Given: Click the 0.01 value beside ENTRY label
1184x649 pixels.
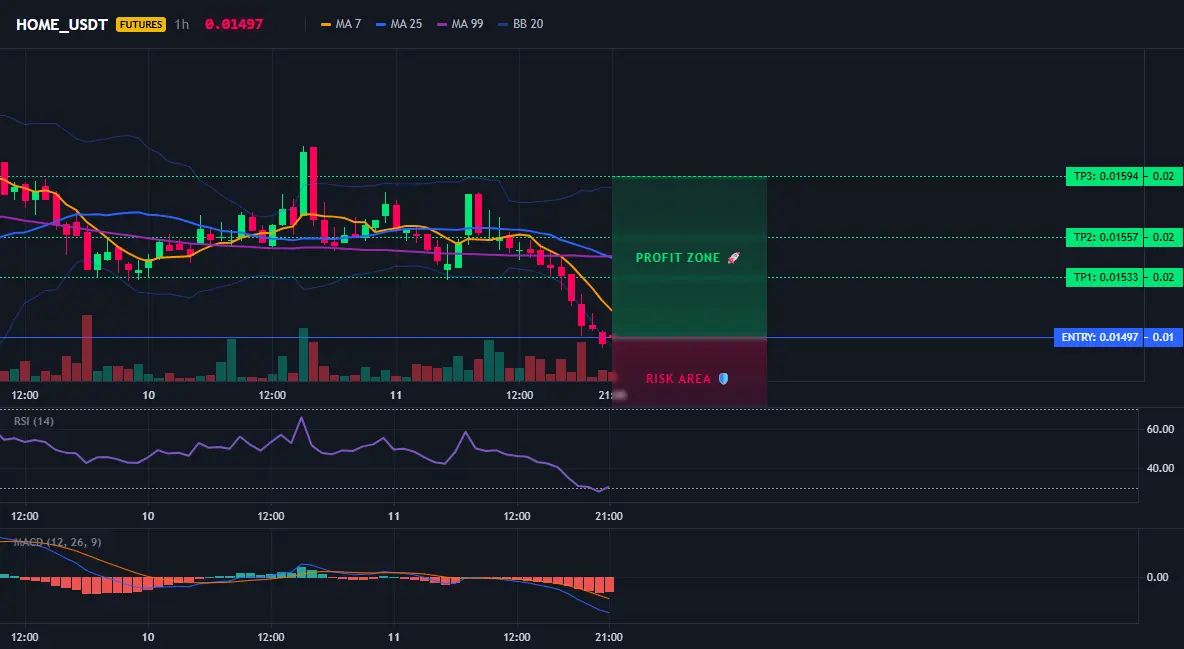Looking at the screenshot, I should (x=1164, y=337).
